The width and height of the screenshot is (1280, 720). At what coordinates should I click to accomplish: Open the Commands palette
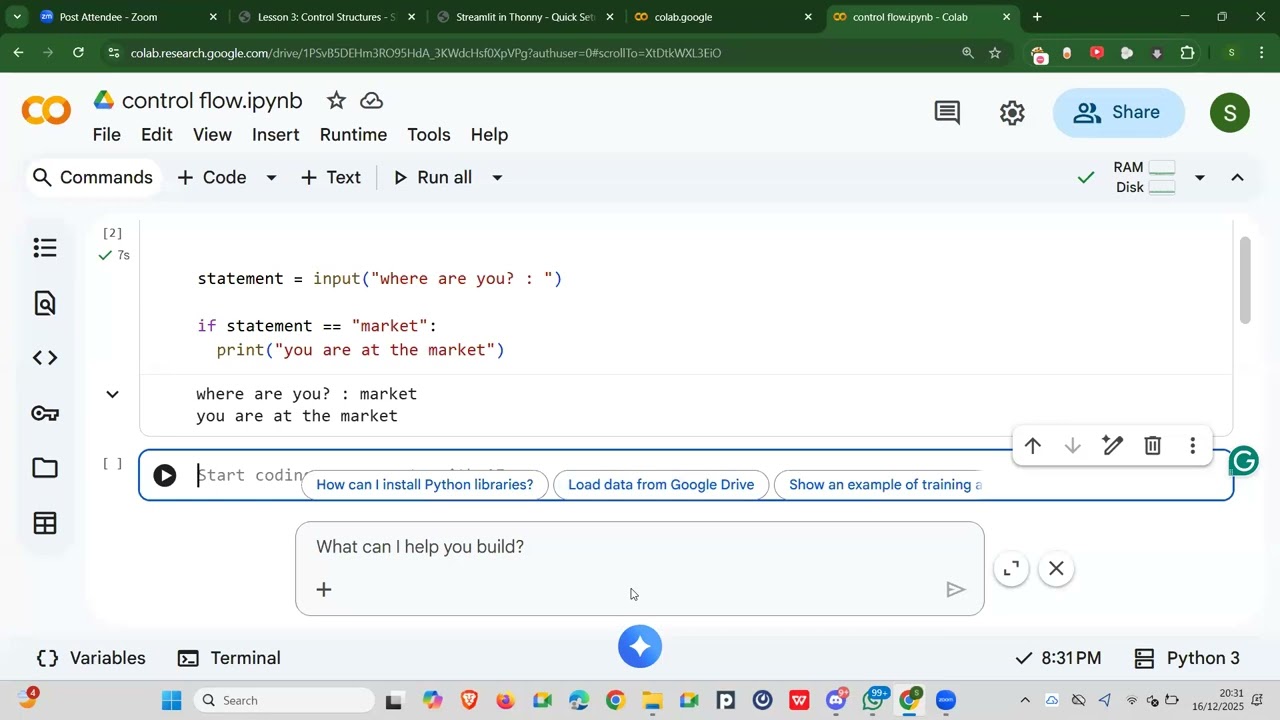point(92,178)
